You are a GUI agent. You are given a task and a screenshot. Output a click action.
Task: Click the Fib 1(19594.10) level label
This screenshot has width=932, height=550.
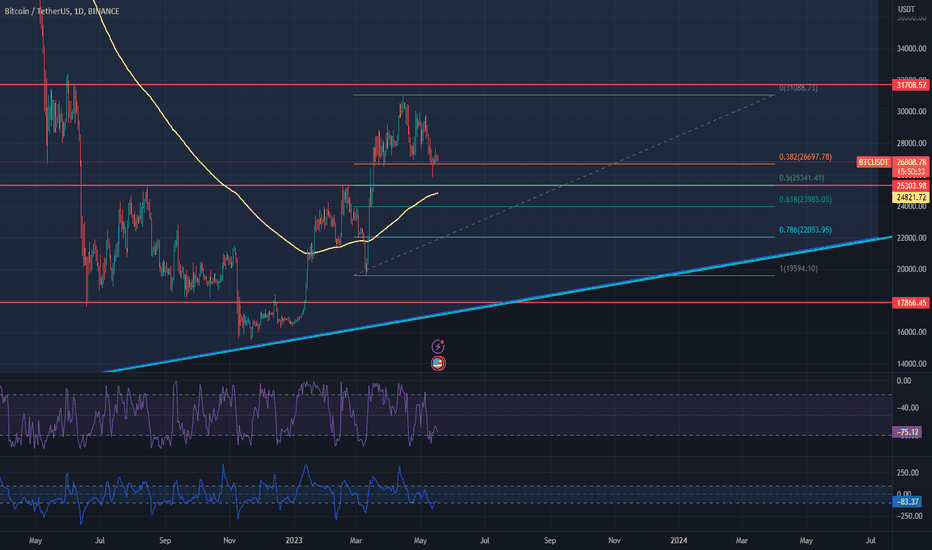tap(798, 269)
